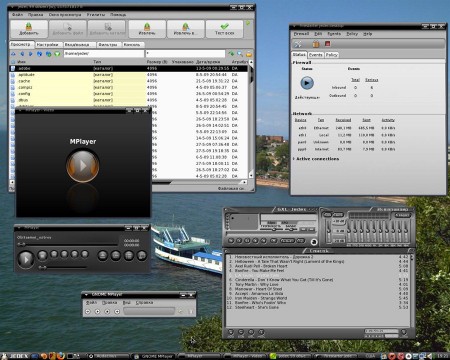Click the Извлечь в... toolbar button
Viewport: 450px width, 360px height.
tap(185, 29)
